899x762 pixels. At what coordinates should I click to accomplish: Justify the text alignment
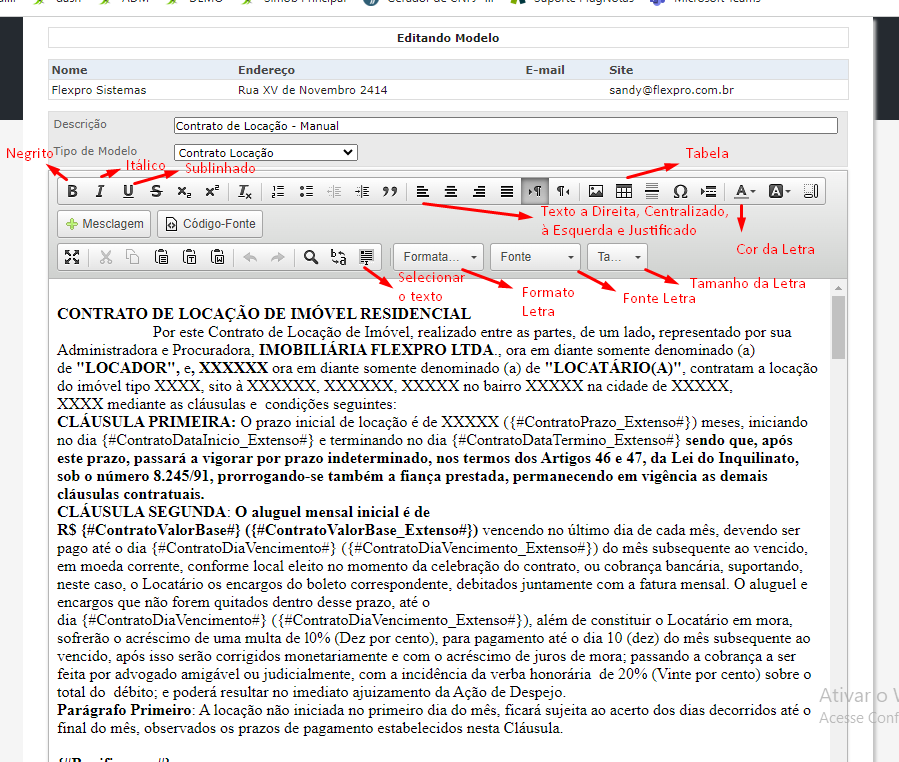507,192
